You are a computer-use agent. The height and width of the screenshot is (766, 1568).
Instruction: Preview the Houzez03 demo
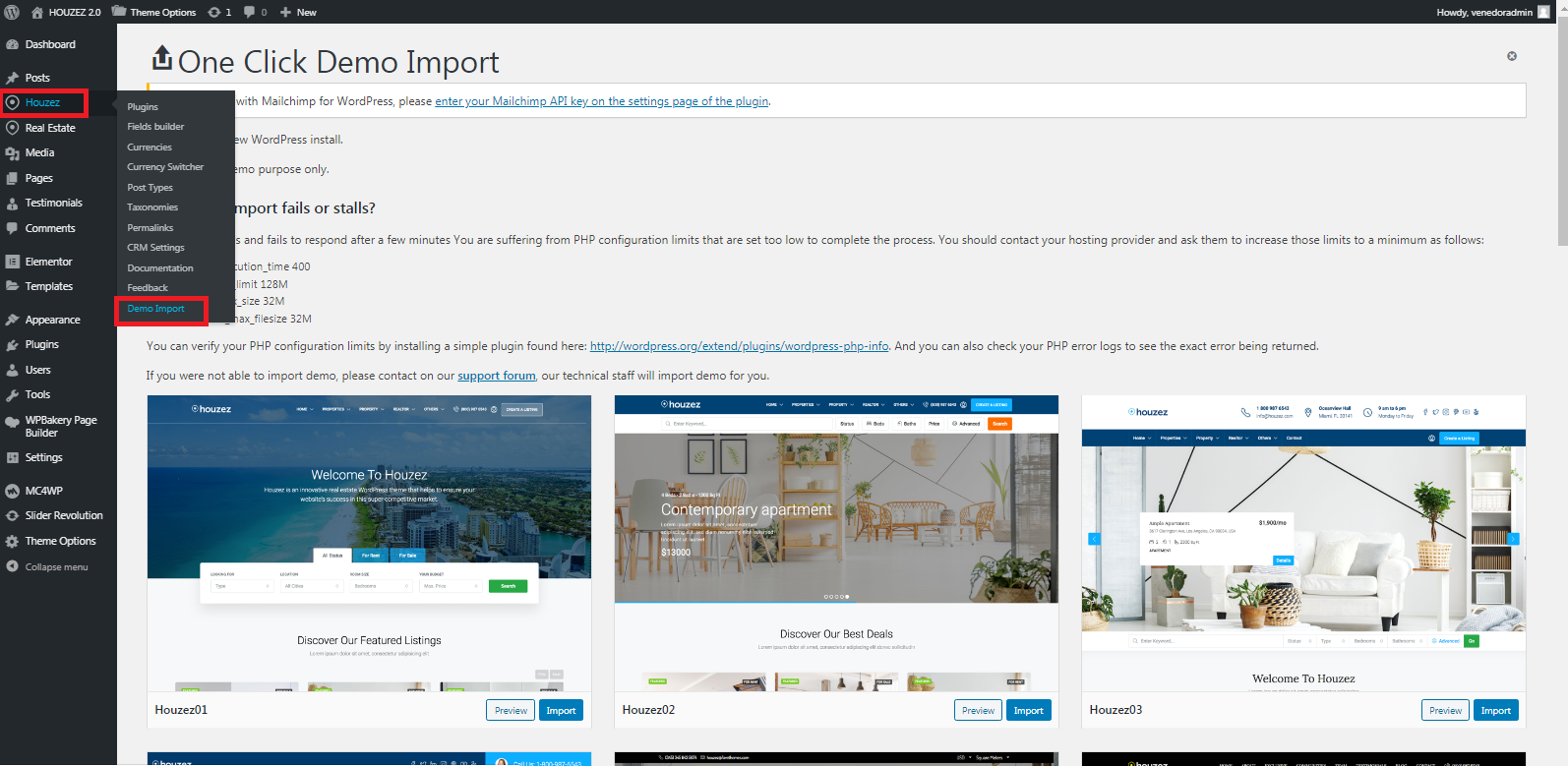coord(1445,710)
